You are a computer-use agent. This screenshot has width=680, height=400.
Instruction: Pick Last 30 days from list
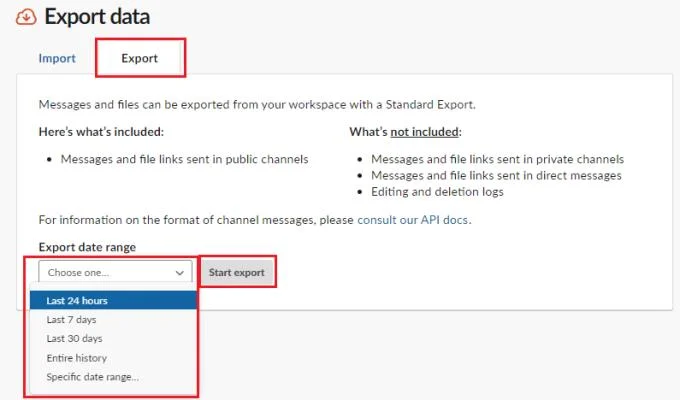113,338
